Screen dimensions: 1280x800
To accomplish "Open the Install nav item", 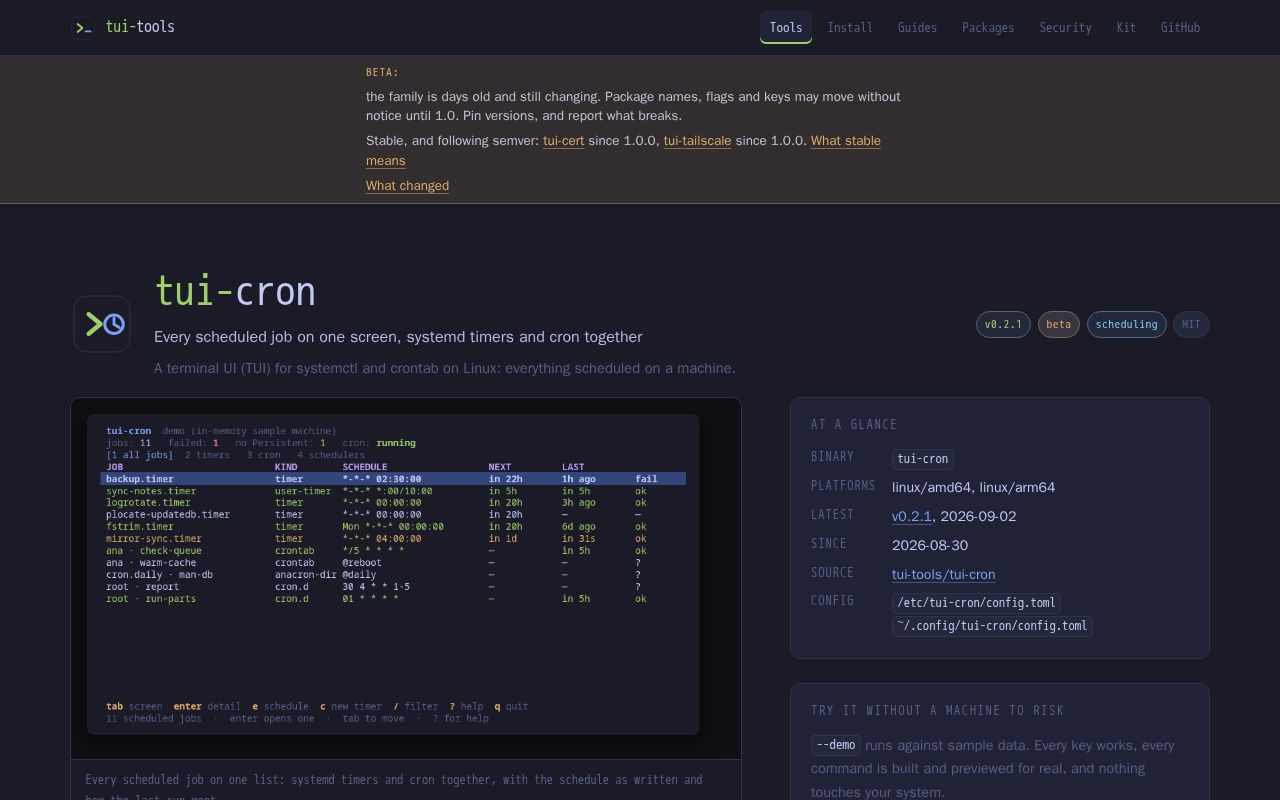I will pos(850,27).
